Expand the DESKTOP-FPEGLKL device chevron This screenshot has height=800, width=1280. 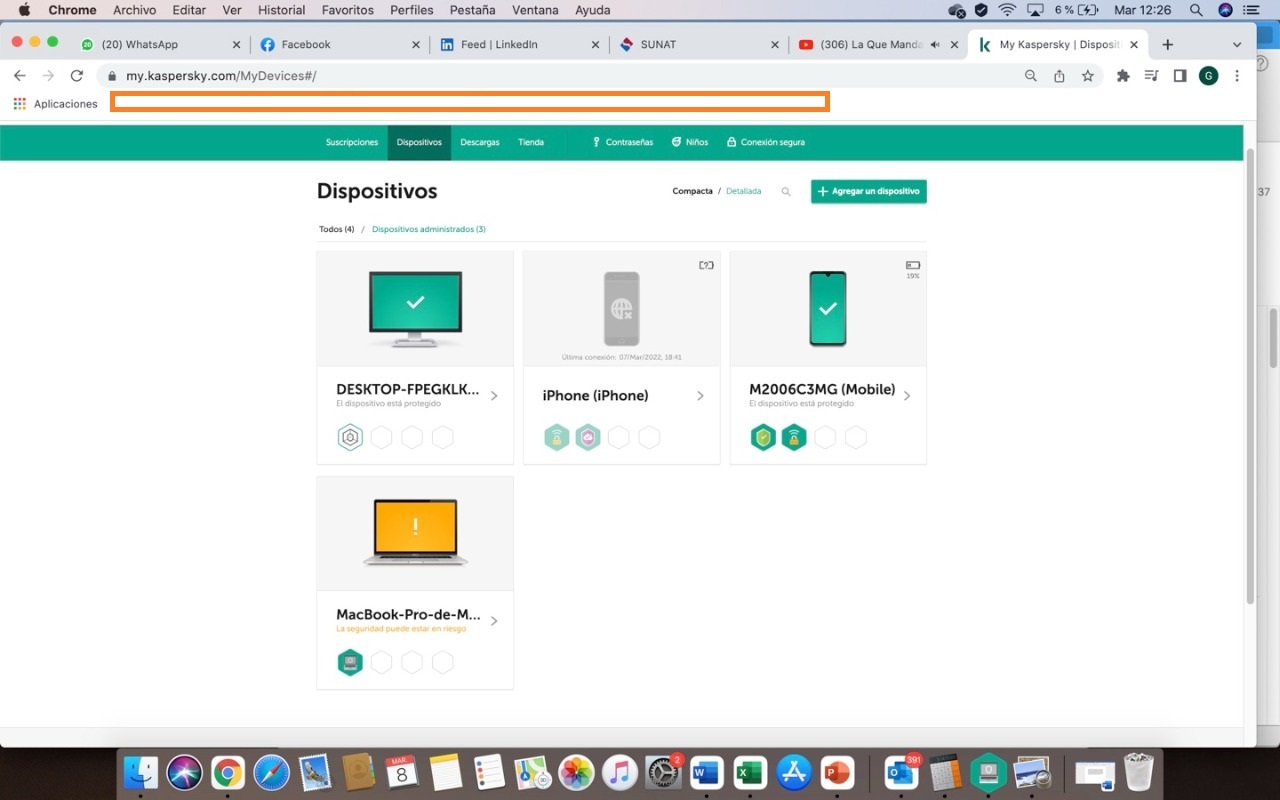pos(494,396)
